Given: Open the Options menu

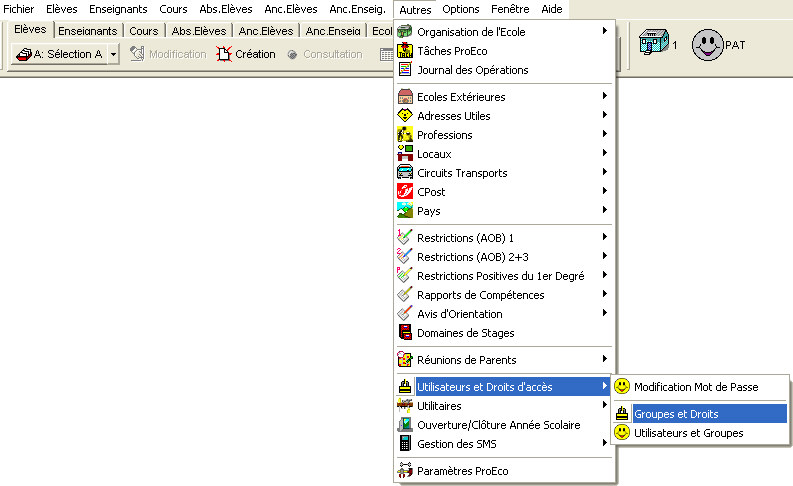Looking at the screenshot, I should point(460,9).
